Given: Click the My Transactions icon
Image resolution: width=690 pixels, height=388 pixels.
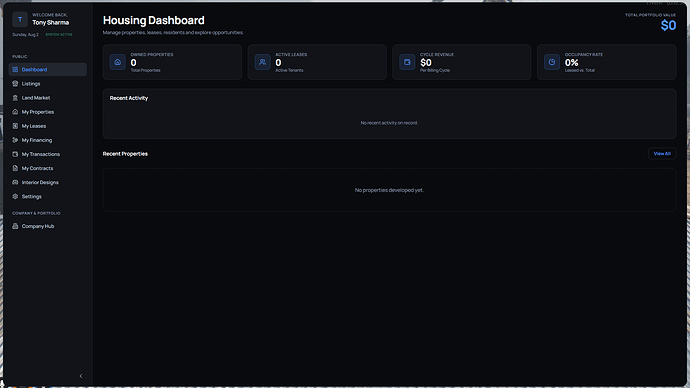Looking at the screenshot, I should point(15,154).
